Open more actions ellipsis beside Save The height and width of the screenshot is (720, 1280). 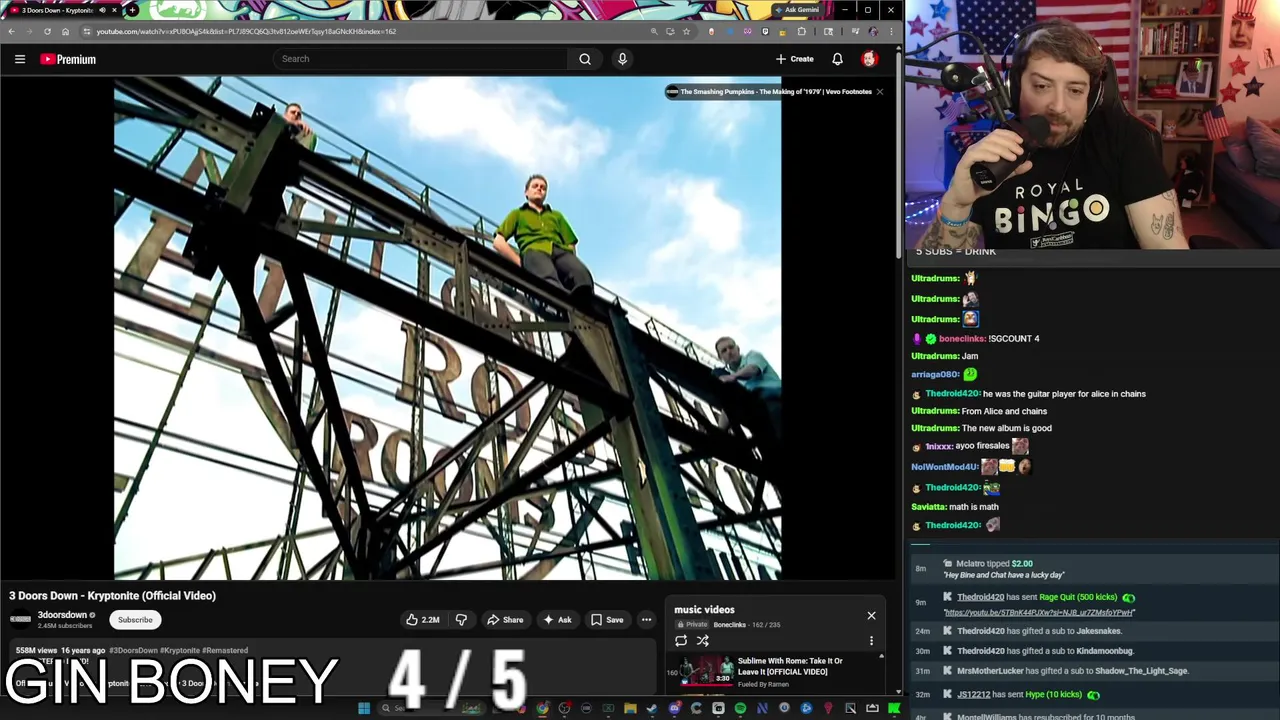click(x=646, y=620)
